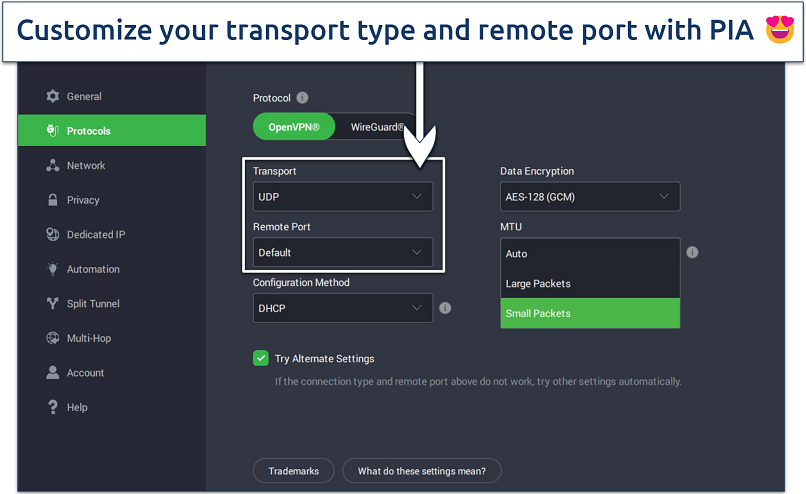The width and height of the screenshot is (806, 494).
Task: Open the Remote Port dropdown
Action: 342,252
